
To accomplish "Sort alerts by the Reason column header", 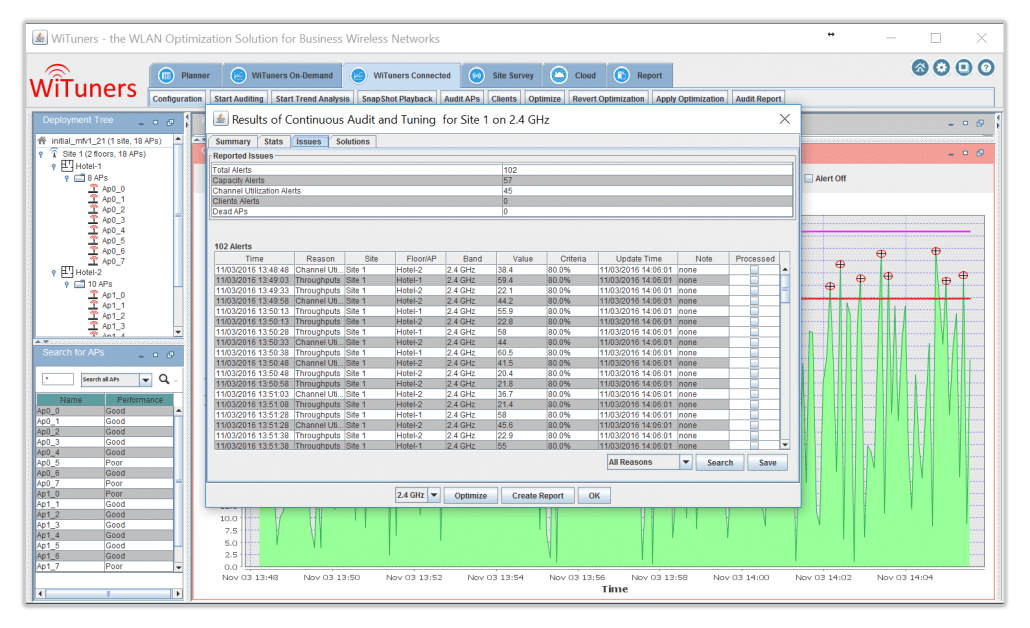I will pos(320,259).
